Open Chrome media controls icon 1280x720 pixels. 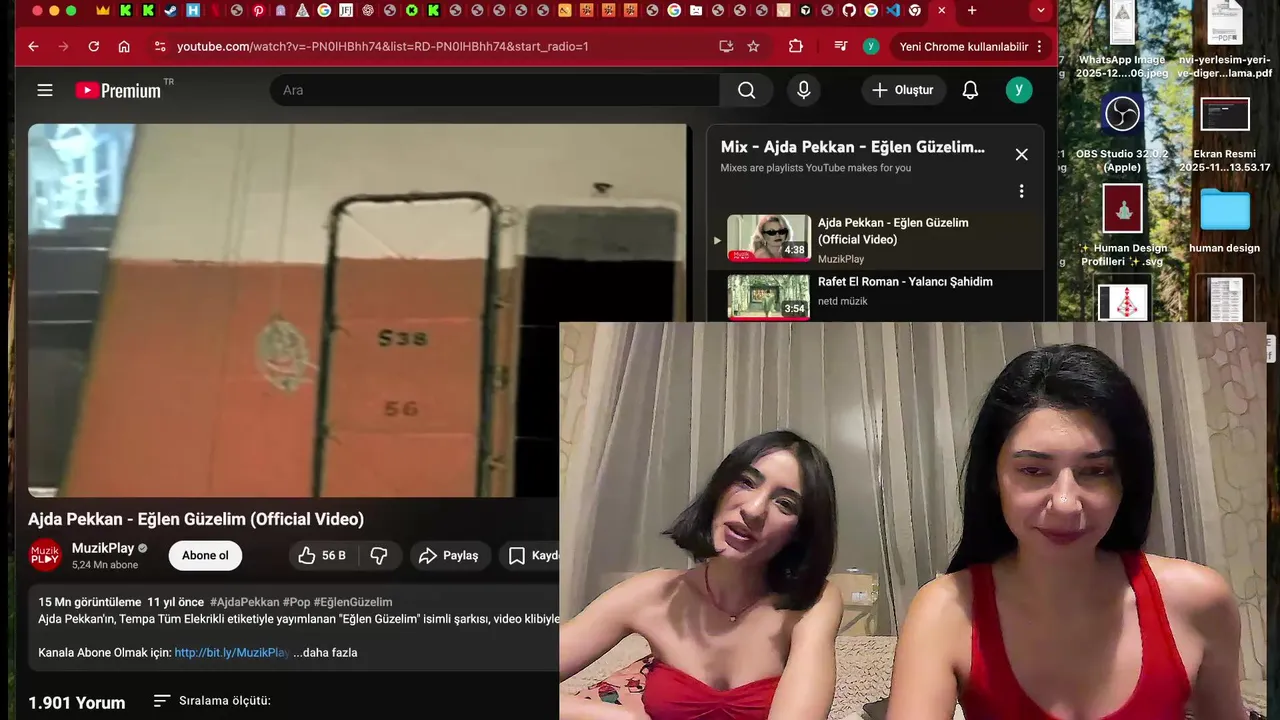tap(841, 46)
